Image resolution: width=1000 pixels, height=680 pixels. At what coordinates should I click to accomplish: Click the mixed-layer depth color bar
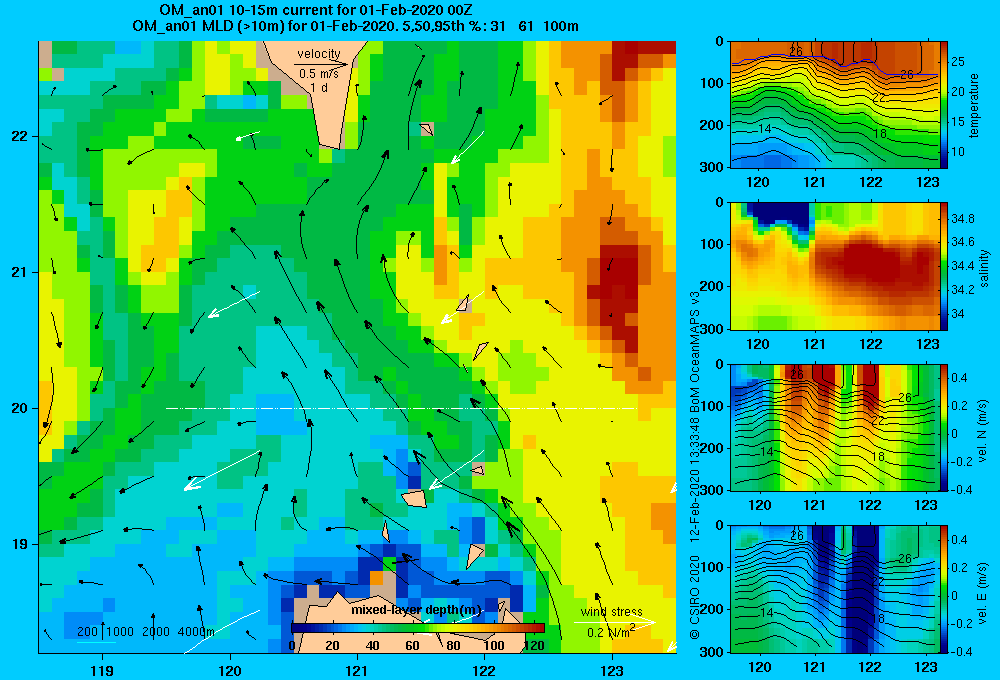pos(418,628)
